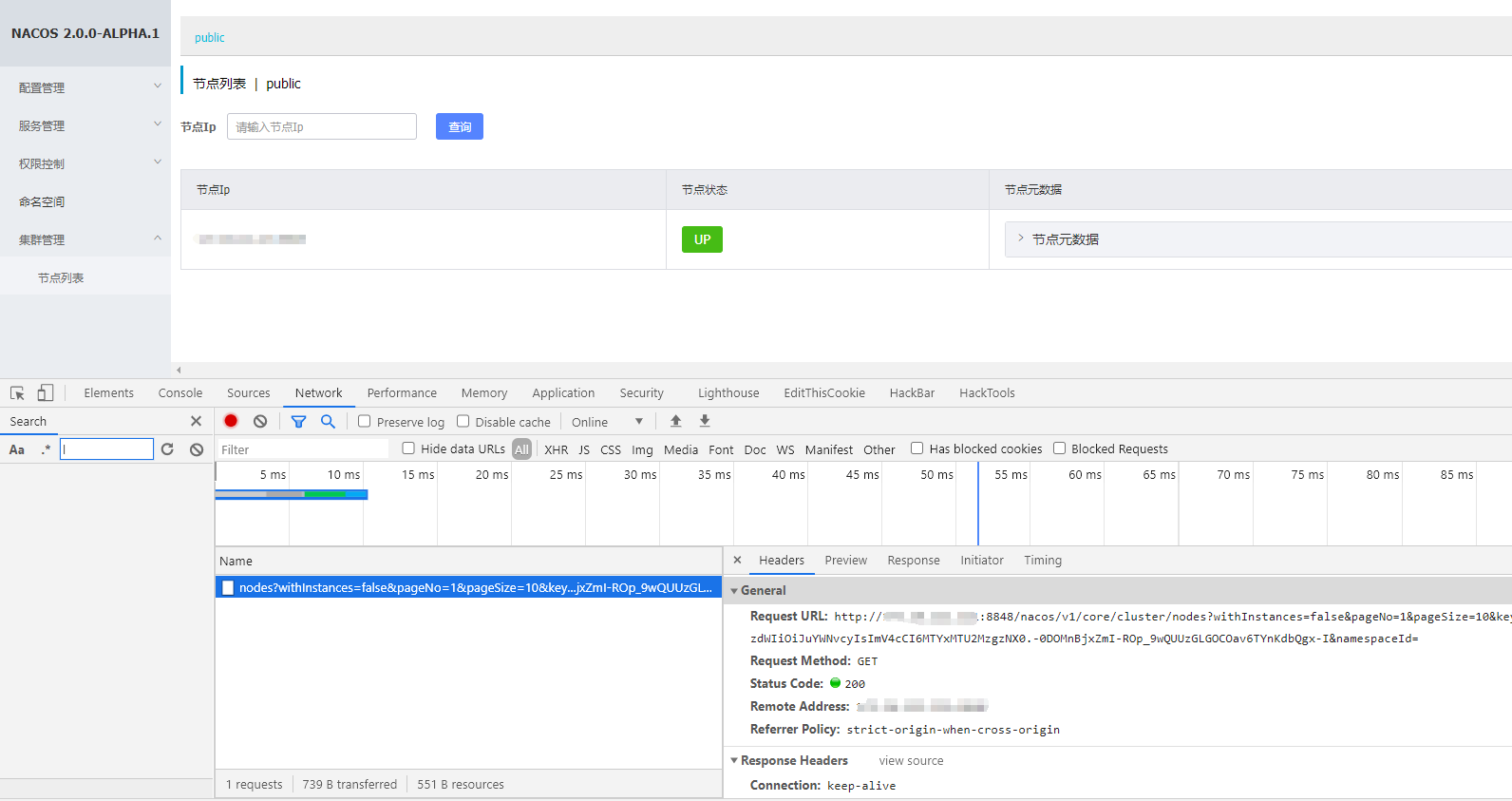Check the Disable cache option
Screen dimensions: 1512x801
[463, 421]
